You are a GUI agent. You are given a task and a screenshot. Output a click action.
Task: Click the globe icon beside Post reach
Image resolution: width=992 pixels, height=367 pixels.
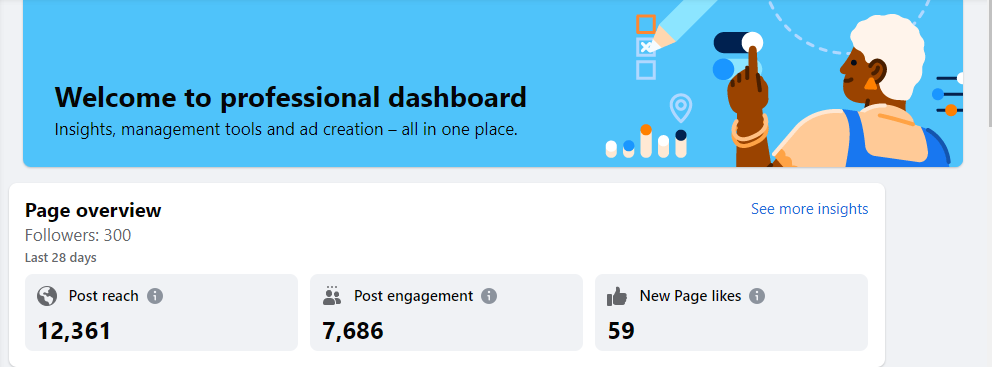tap(47, 295)
